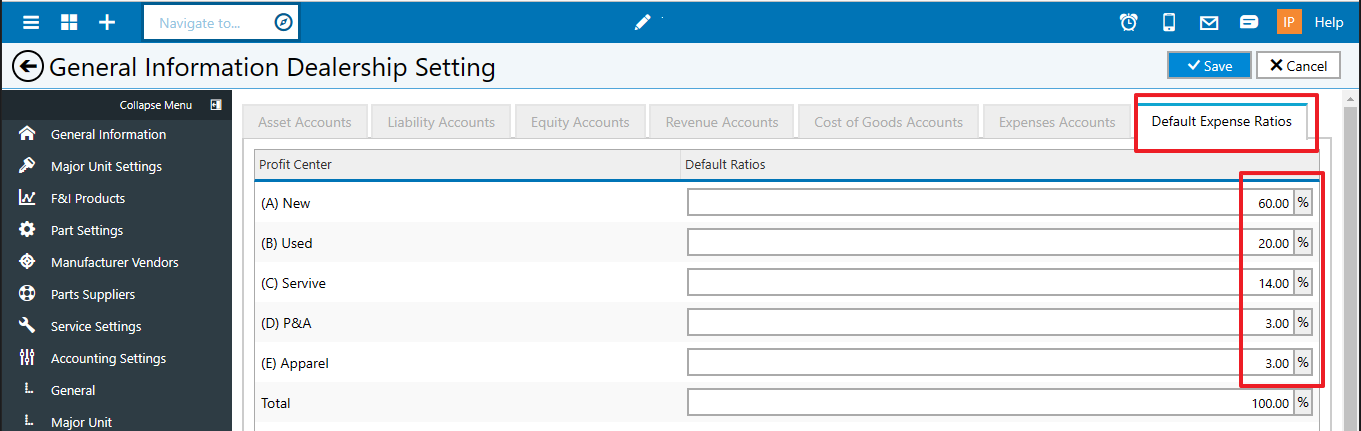Image resolution: width=1361 pixels, height=431 pixels.
Task: Click the pencil edit icon
Action: pyautogui.click(x=643, y=22)
